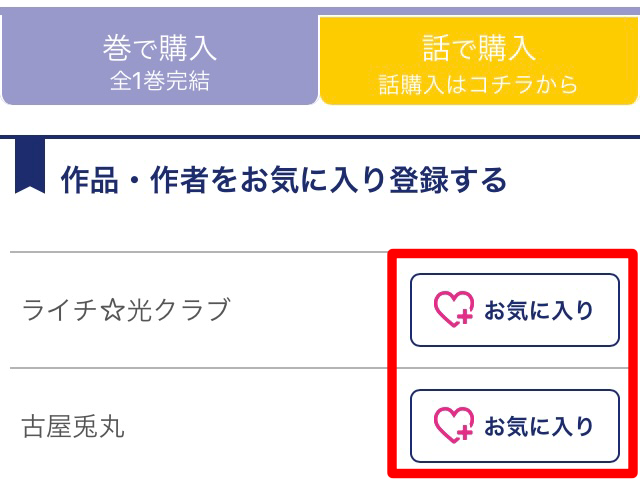Click the 話で購入 main label text
Viewport: 640px width, 479px height.
pos(479,48)
